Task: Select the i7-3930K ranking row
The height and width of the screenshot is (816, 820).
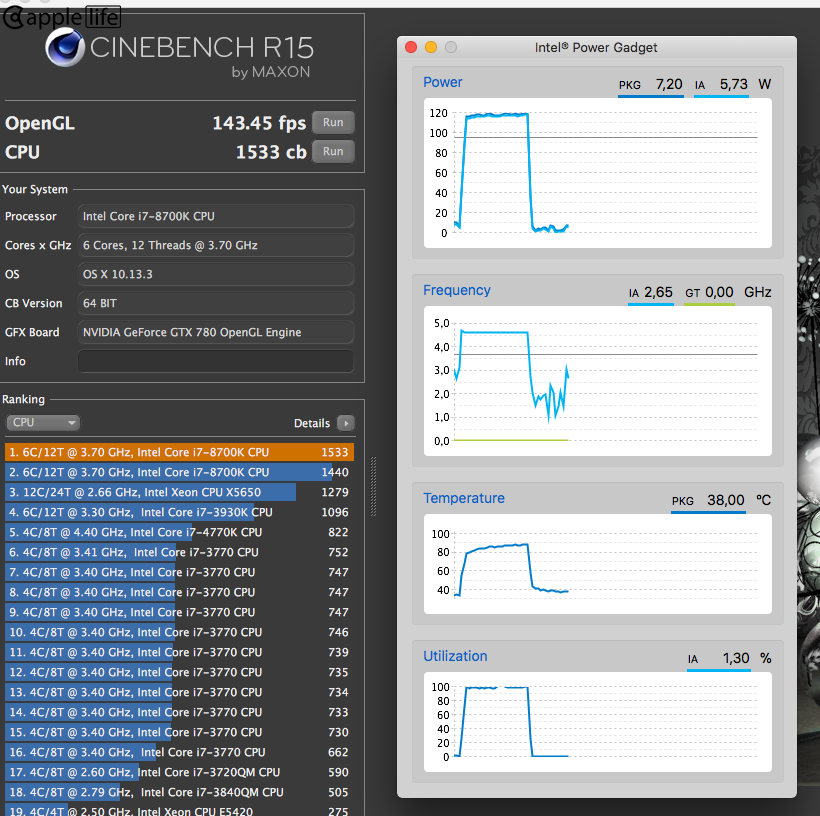Action: (179, 512)
